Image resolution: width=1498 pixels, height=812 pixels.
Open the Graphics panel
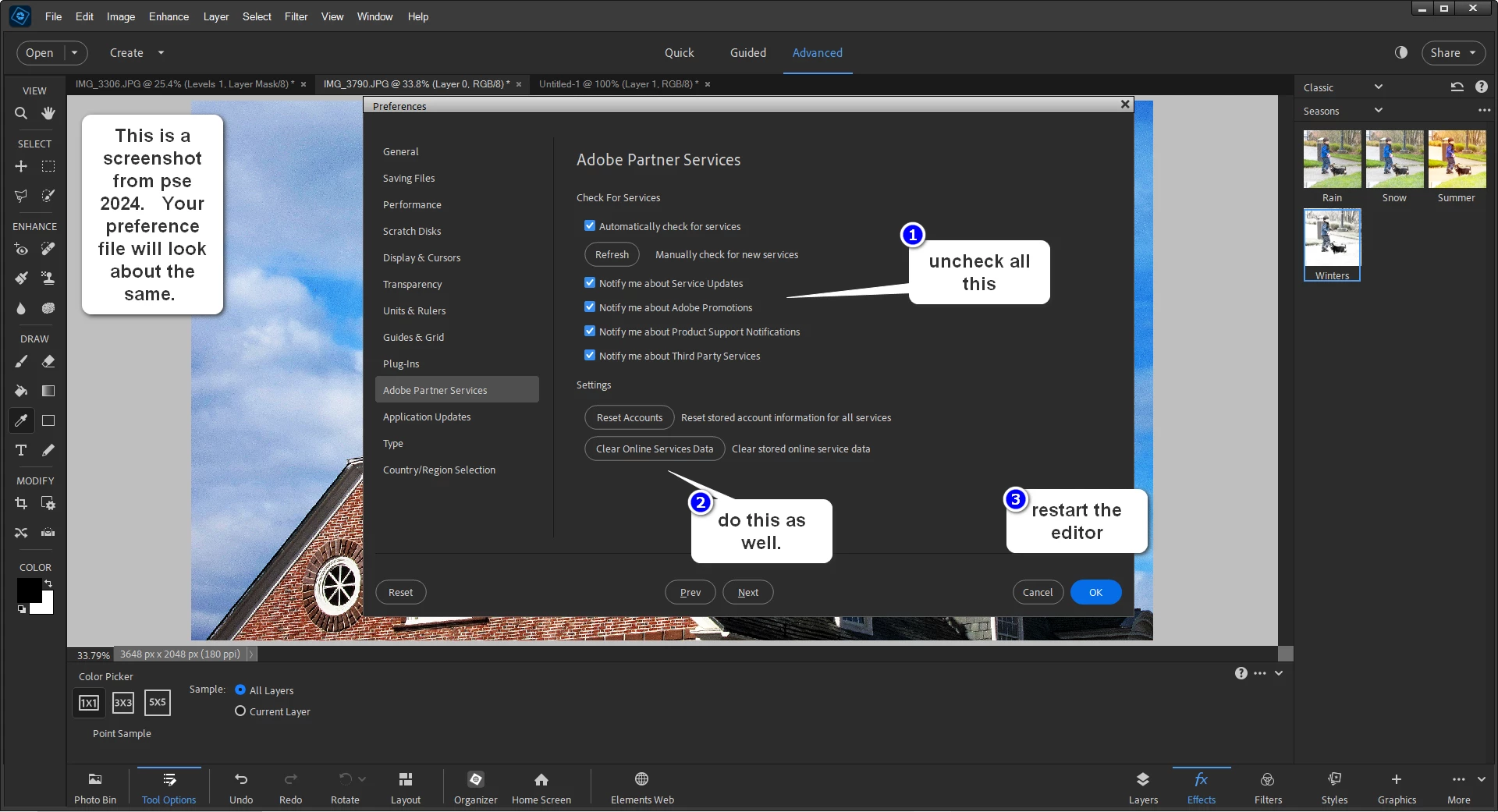1397,788
